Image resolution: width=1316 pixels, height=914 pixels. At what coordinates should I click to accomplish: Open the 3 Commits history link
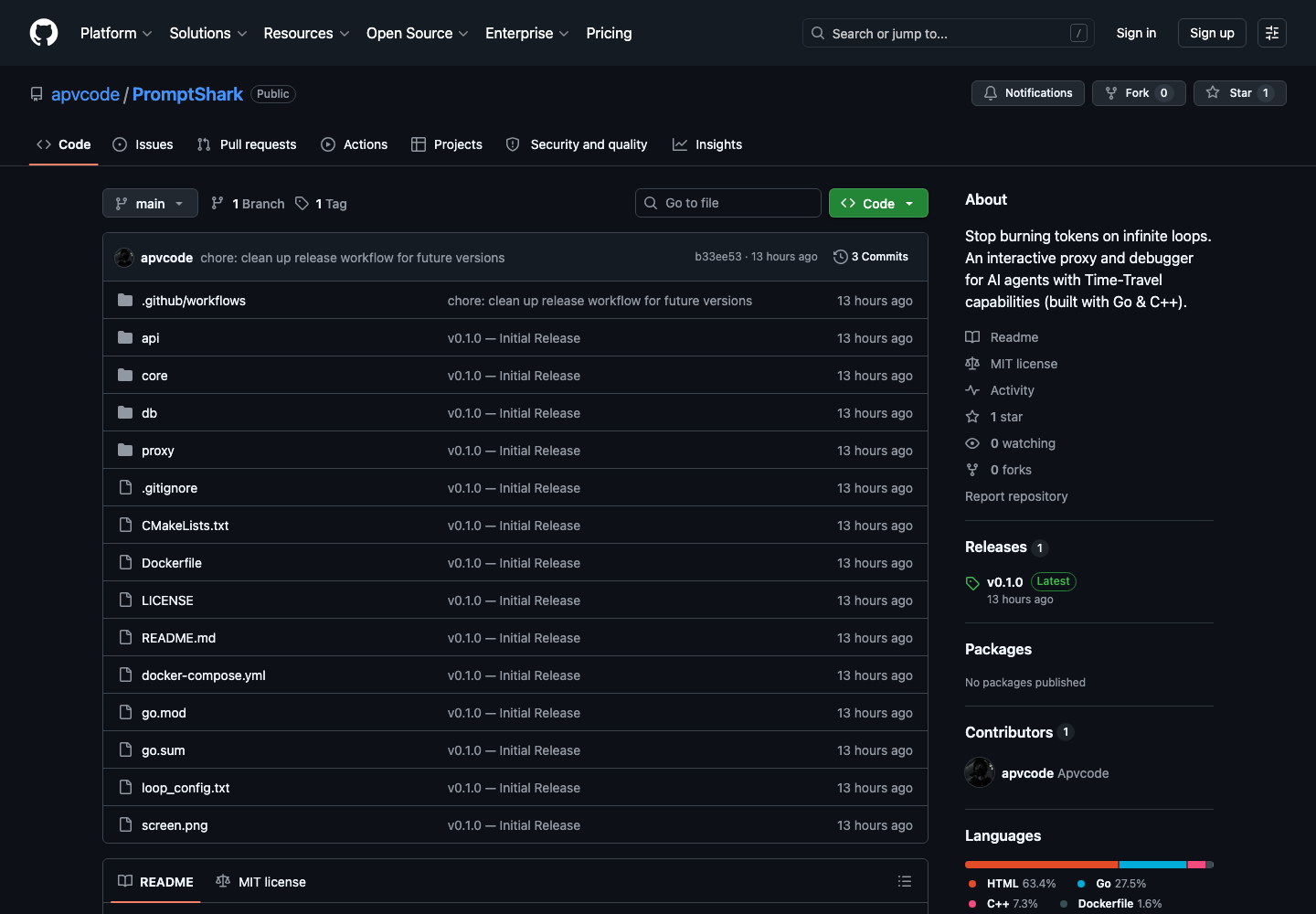(871, 257)
